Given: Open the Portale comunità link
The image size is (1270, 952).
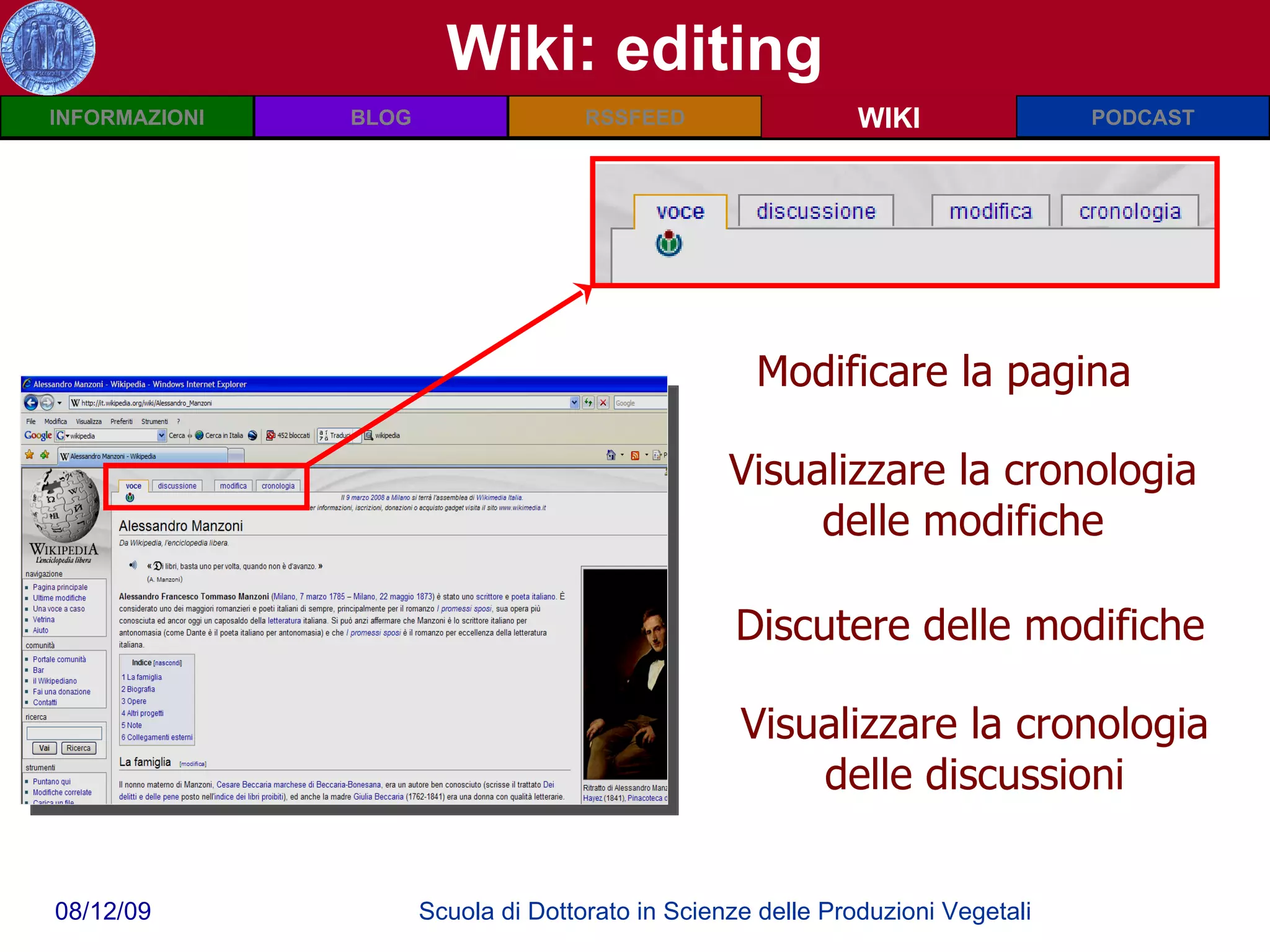Looking at the screenshot, I should click(60, 659).
